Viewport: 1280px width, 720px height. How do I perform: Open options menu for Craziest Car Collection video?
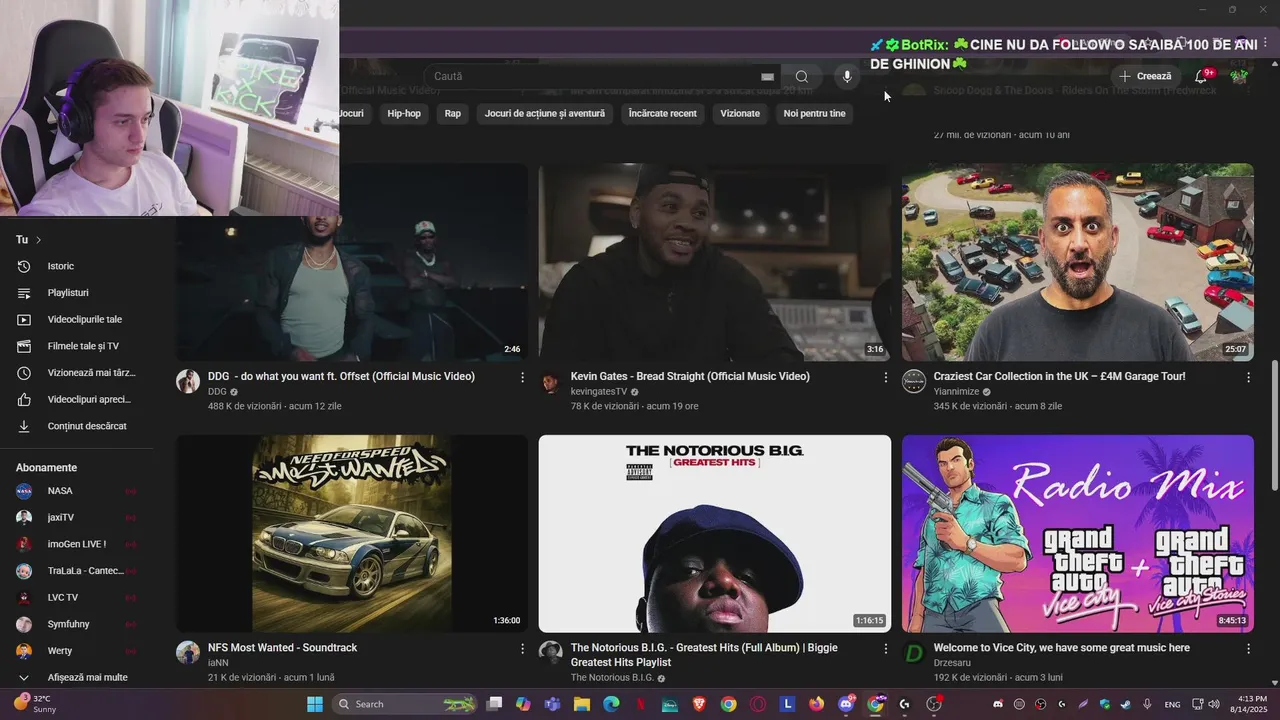pyautogui.click(x=1248, y=377)
